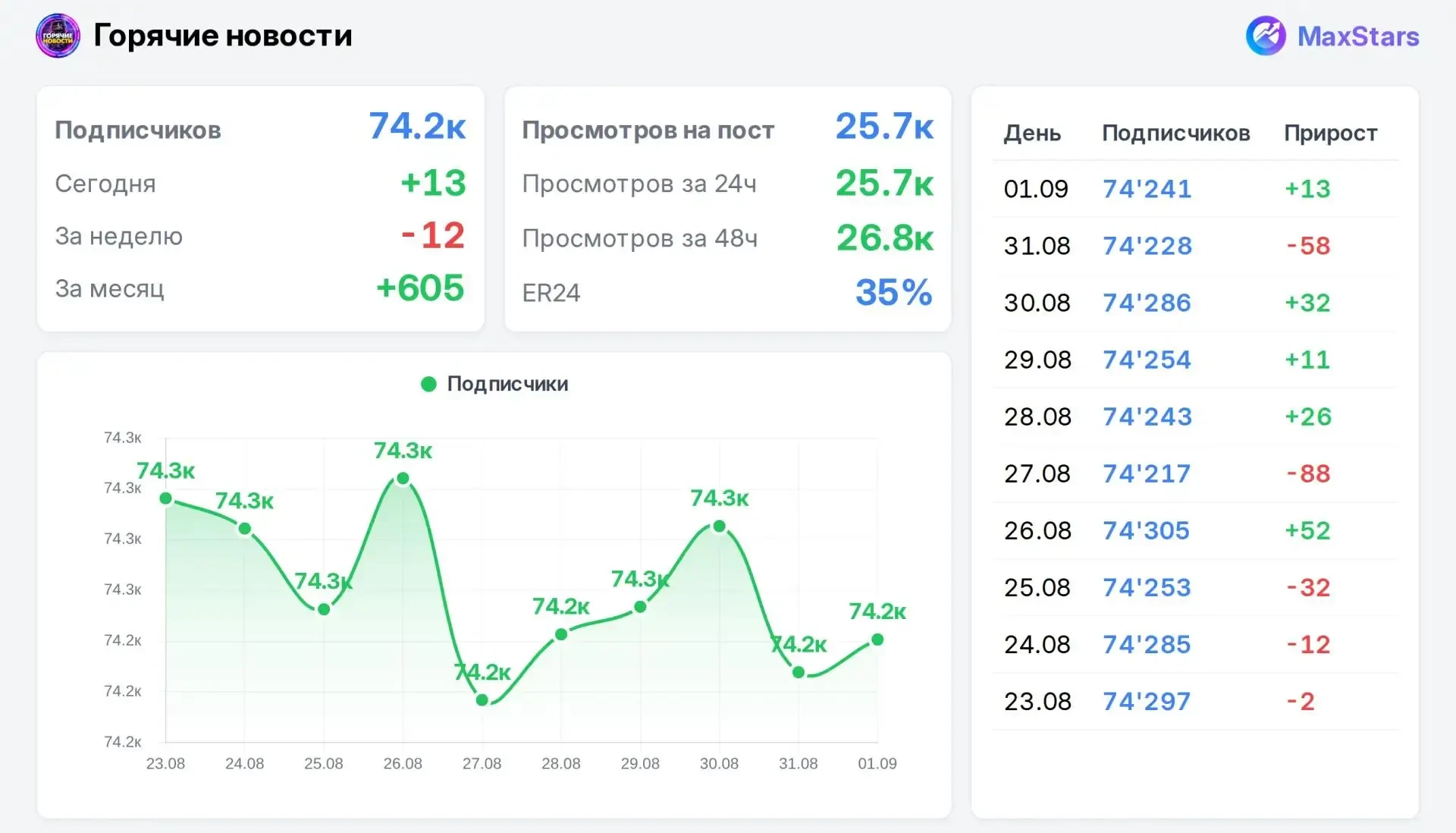Click the -88 growth value
1456x833 pixels.
[x=1308, y=473]
